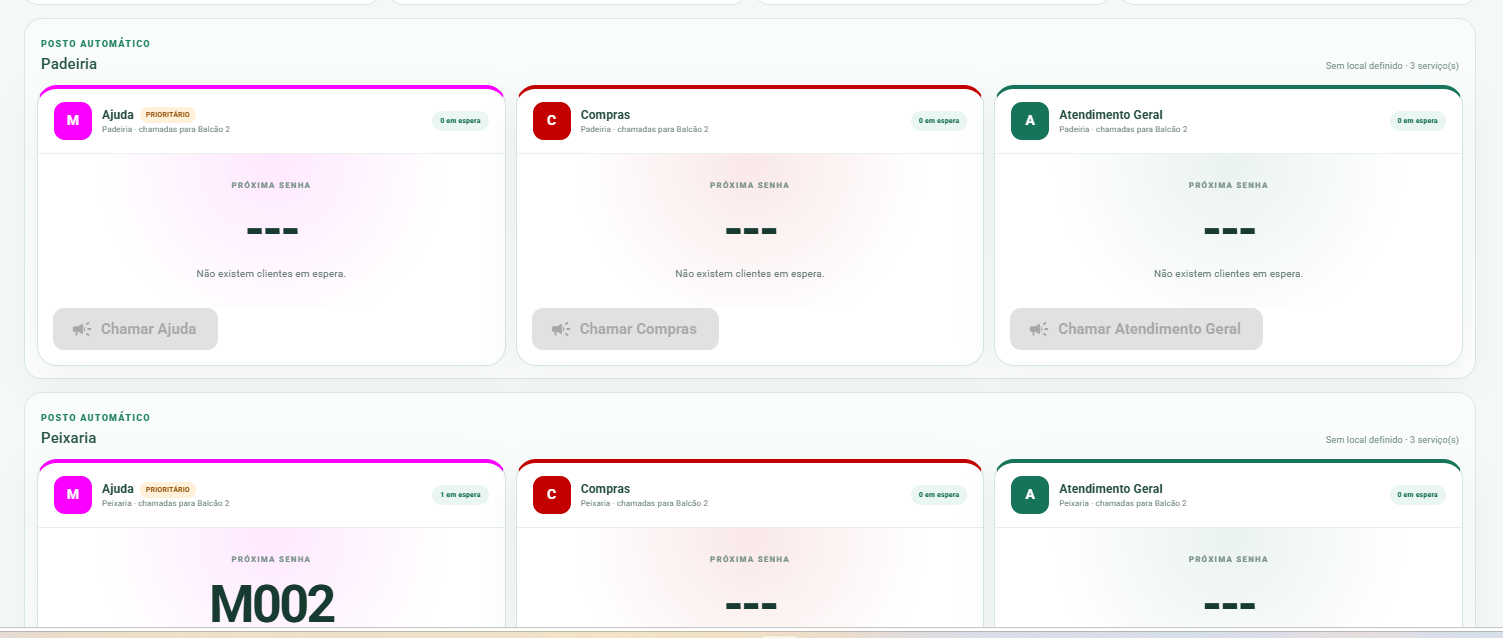Image resolution: width=1503 pixels, height=638 pixels.
Task: Click the green A icon in Padeiria Atendimento Geral
Action: 1030,121
